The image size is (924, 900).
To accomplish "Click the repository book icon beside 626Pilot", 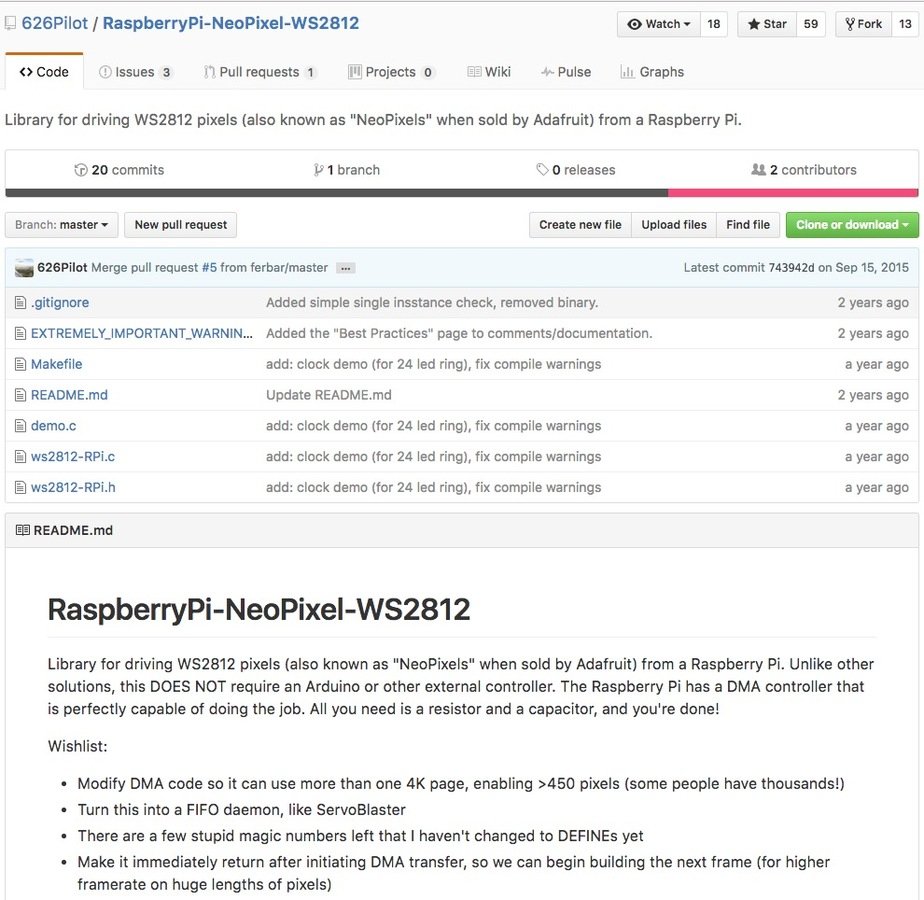I will click(10, 24).
